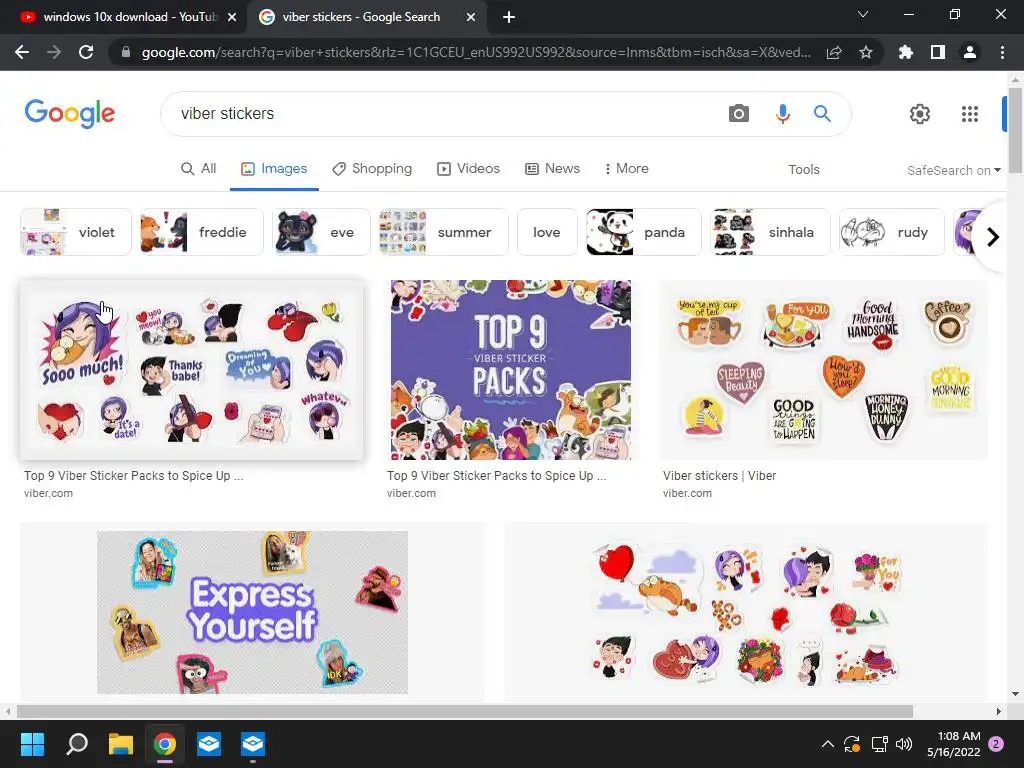Filter images by the rudy chip
This screenshot has height=768, width=1024.
tap(891, 232)
